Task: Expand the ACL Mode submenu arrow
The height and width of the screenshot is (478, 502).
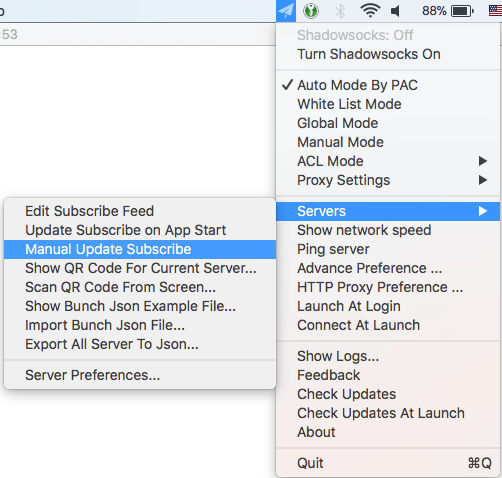Action: pos(482,161)
